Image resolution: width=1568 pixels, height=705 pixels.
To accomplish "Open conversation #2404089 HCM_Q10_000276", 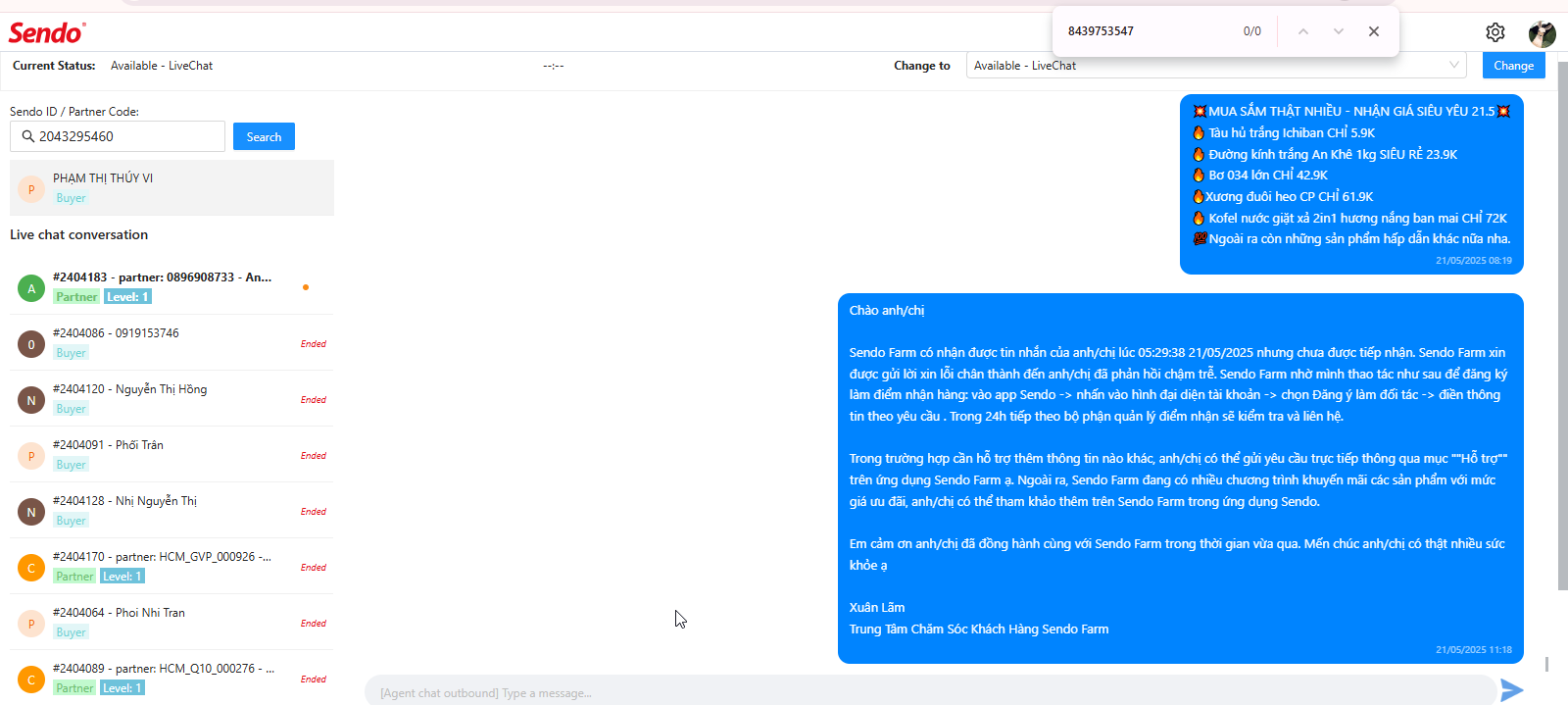I will (x=171, y=678).
